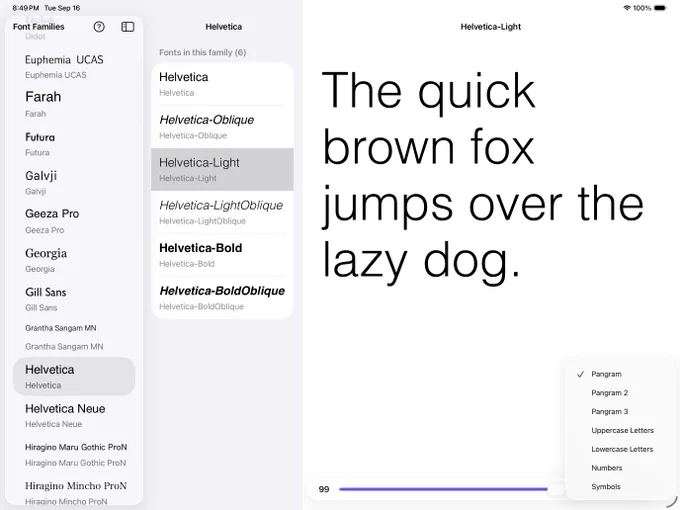
Task: Open the help question mark icon
Action: tap(99, 27)
